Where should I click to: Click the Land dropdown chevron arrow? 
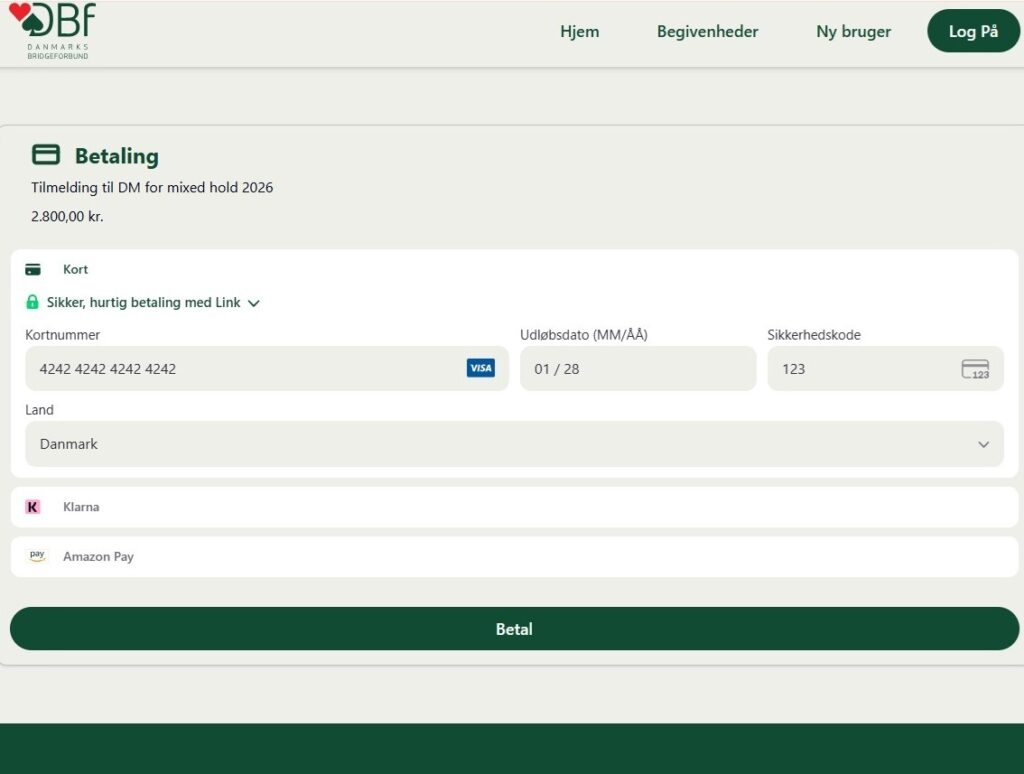point(983,445)
